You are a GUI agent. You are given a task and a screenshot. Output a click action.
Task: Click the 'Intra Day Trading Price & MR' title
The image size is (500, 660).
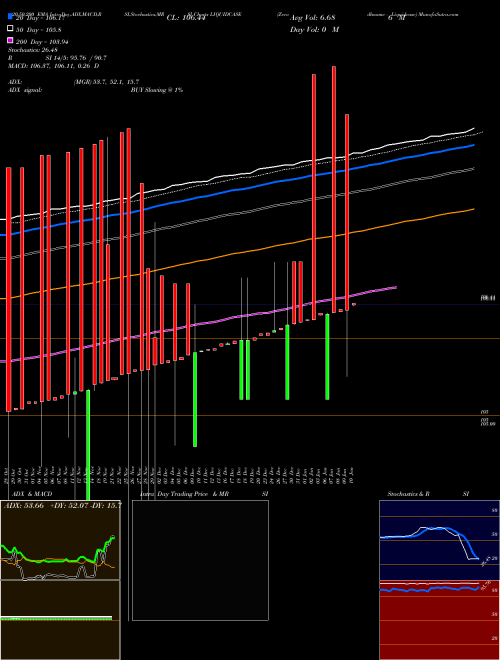(184, 494)
